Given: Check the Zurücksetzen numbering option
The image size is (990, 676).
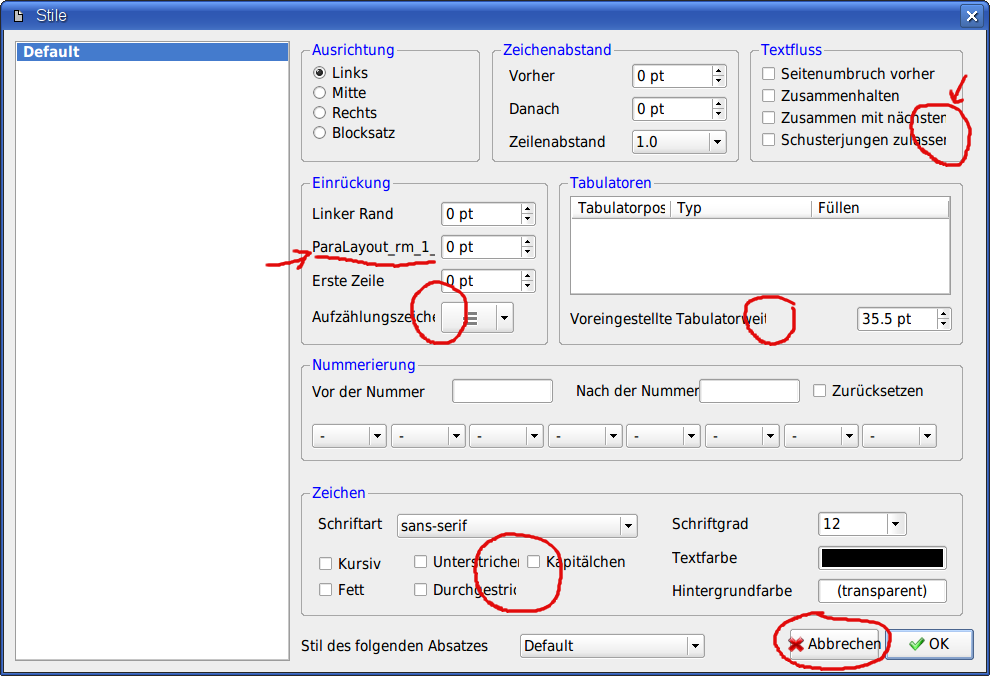Looking at the screenshot, I should click(x=820, y=391).
